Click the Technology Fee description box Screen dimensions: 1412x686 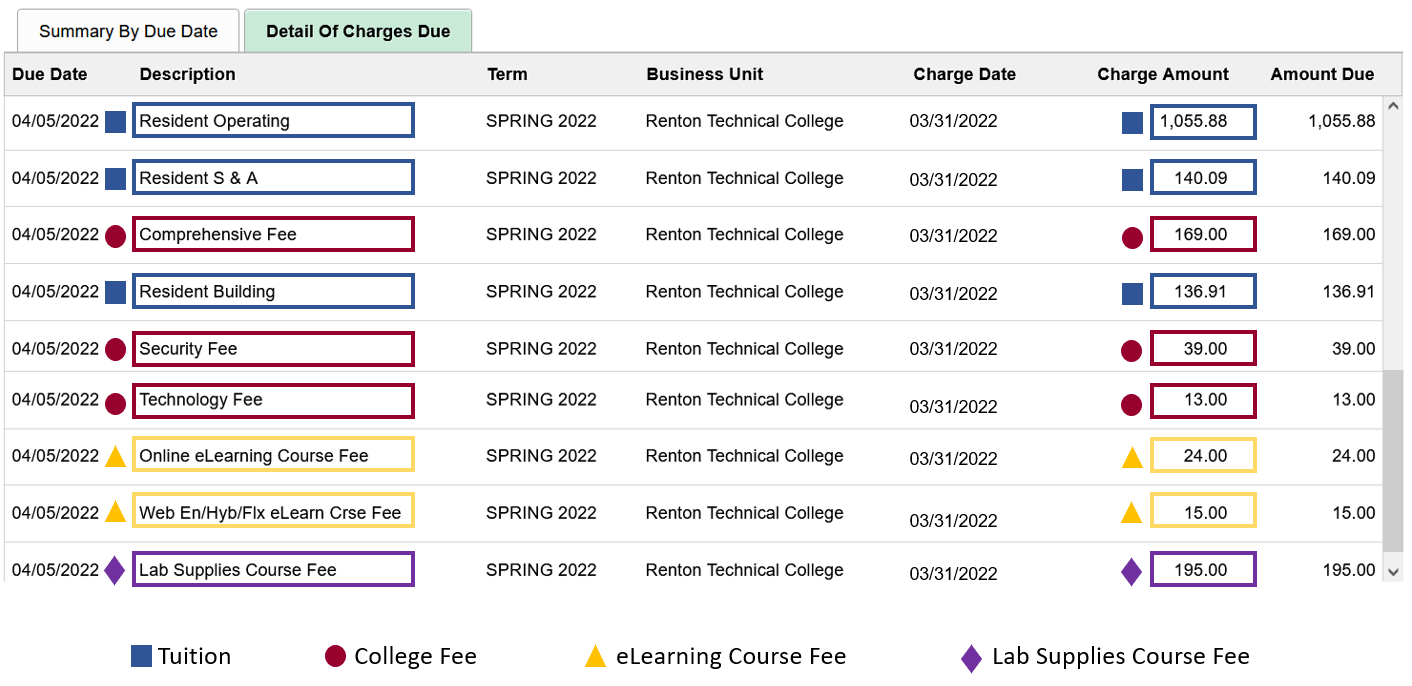pyautogui.click(x=273, y=400)
